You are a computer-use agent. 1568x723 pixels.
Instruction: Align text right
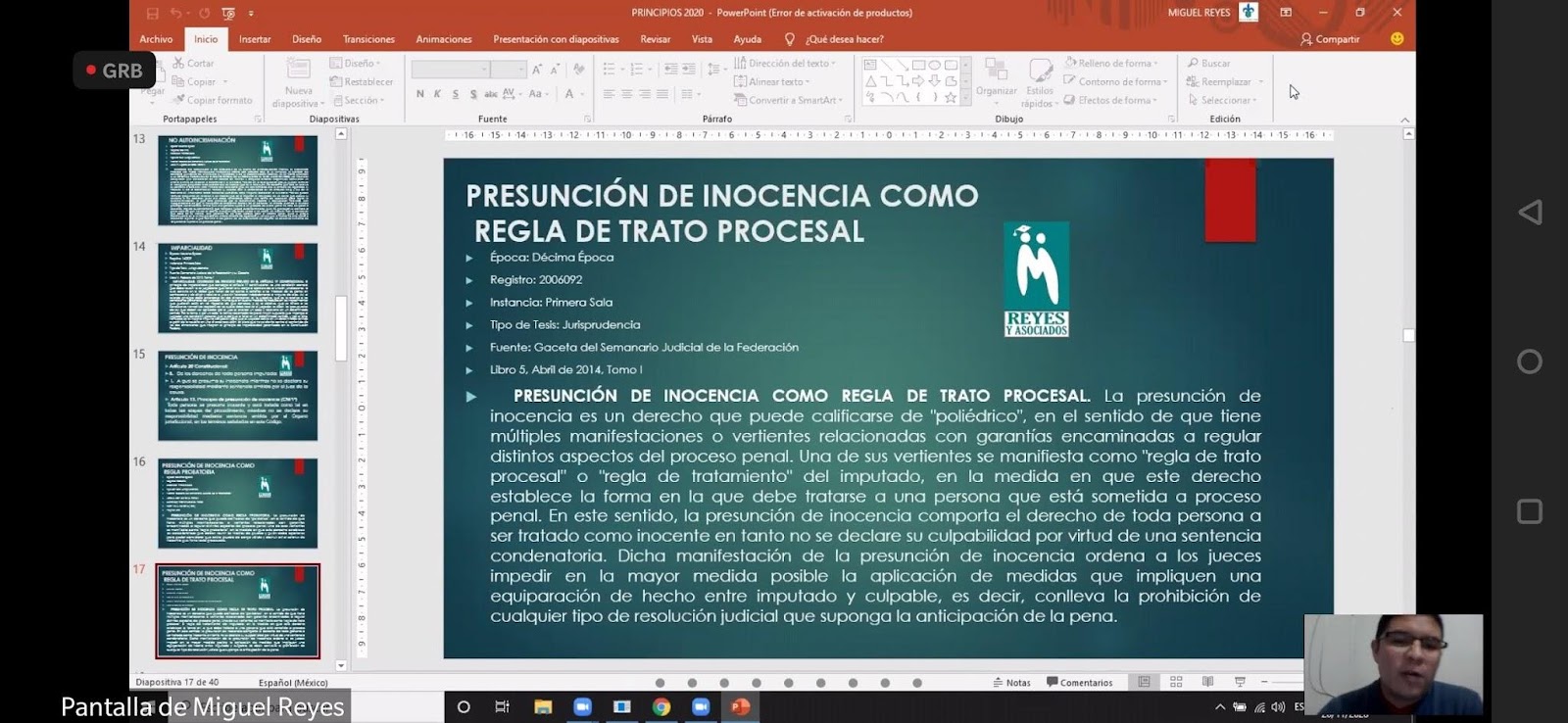pyautogui.click(x=645, y=94)
